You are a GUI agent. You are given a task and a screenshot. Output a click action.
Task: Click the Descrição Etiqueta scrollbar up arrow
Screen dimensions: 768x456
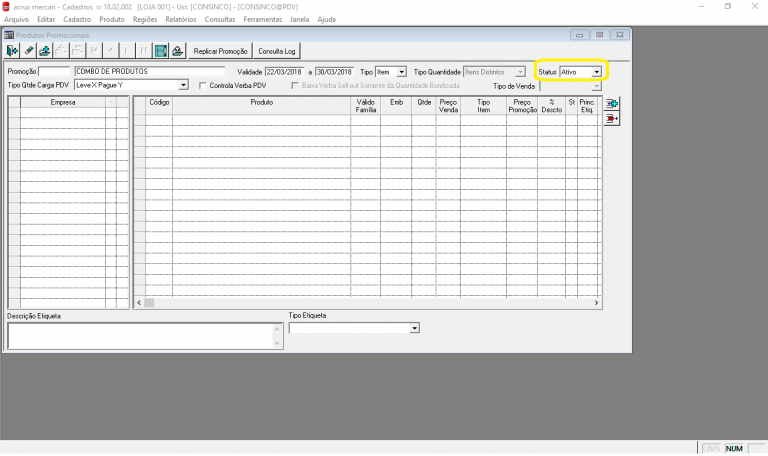click(x=277, y=329)
